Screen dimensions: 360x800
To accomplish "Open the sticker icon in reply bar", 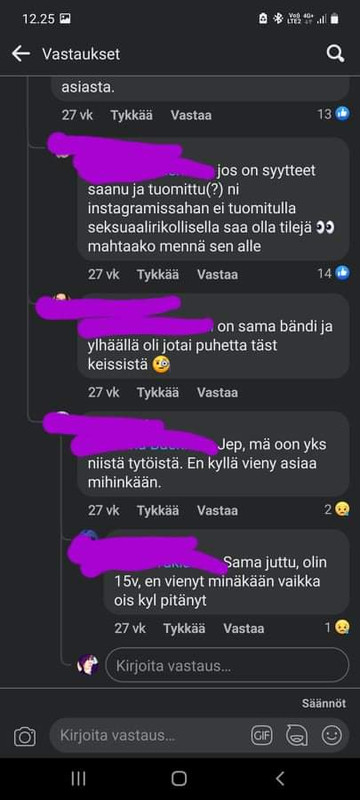I will (x=297, y=736).
